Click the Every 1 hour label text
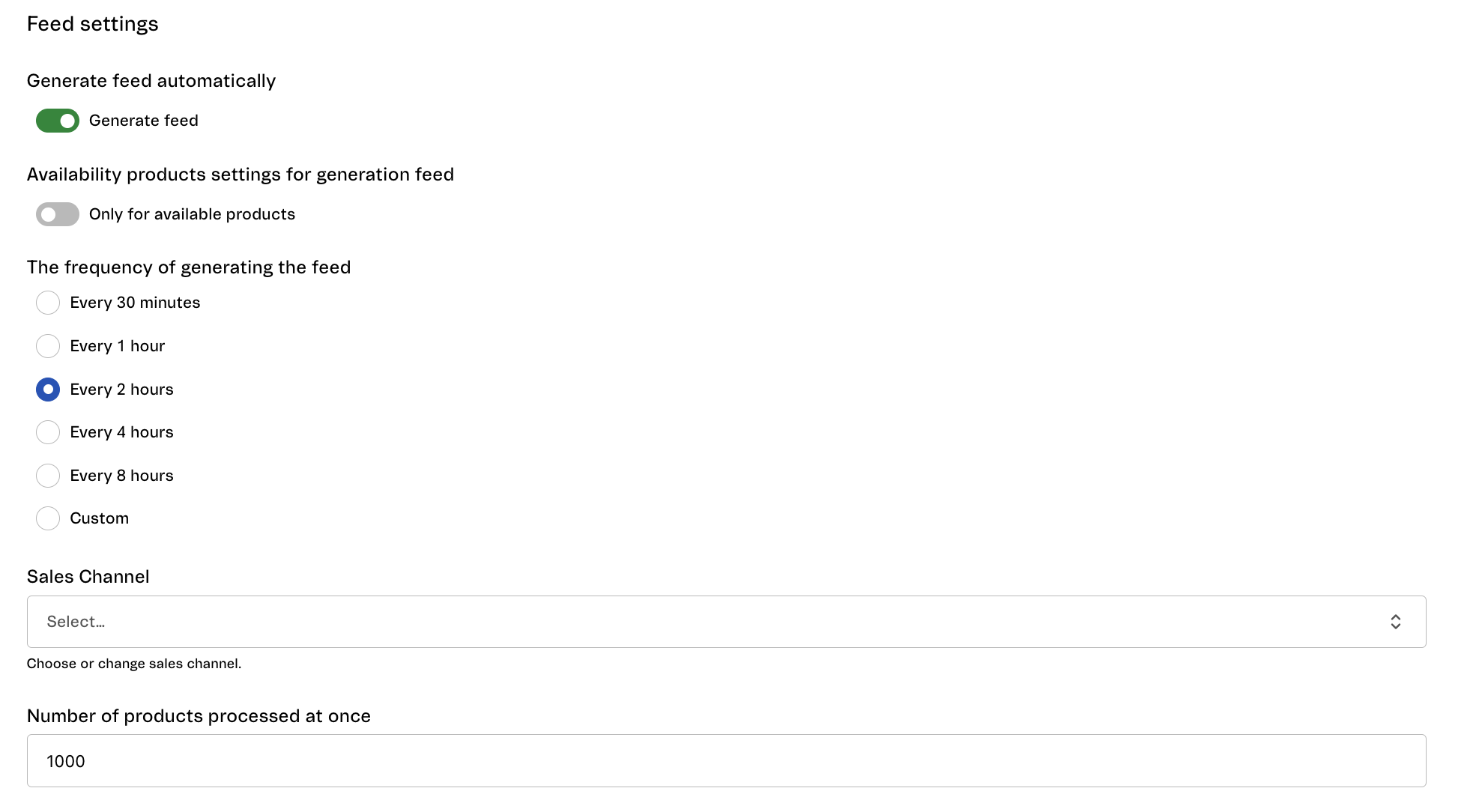The height and width of the screenshot is (812, 1473). click(x=117, y=346)
